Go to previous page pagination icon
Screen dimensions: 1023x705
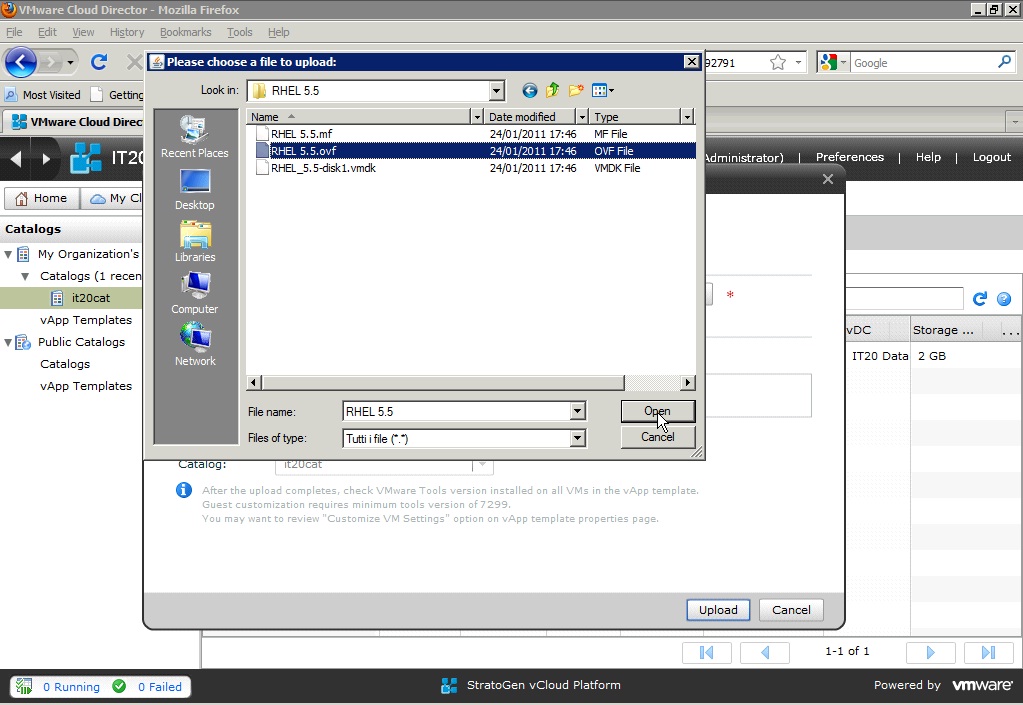pyautogui.click(x=765, y=652)
